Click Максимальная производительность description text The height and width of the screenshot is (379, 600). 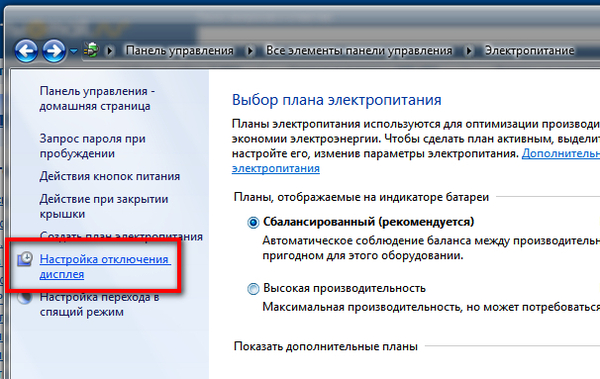click(x=431, y=307)
